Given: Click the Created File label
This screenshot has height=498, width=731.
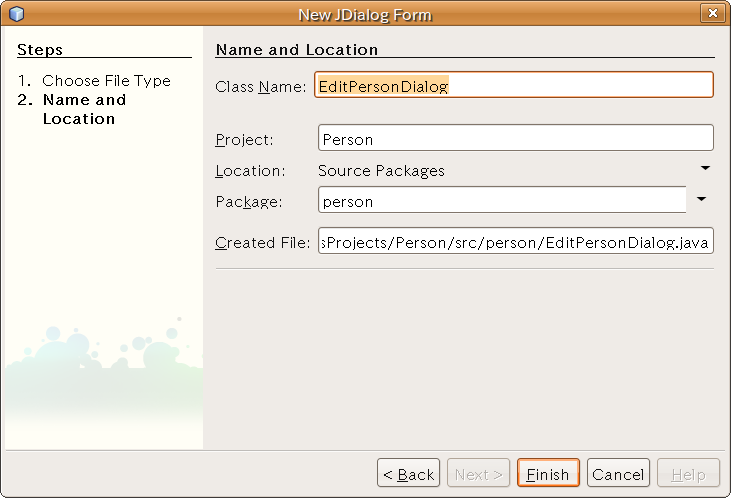Looking at the screenshot, I should (x=263, y=244).
